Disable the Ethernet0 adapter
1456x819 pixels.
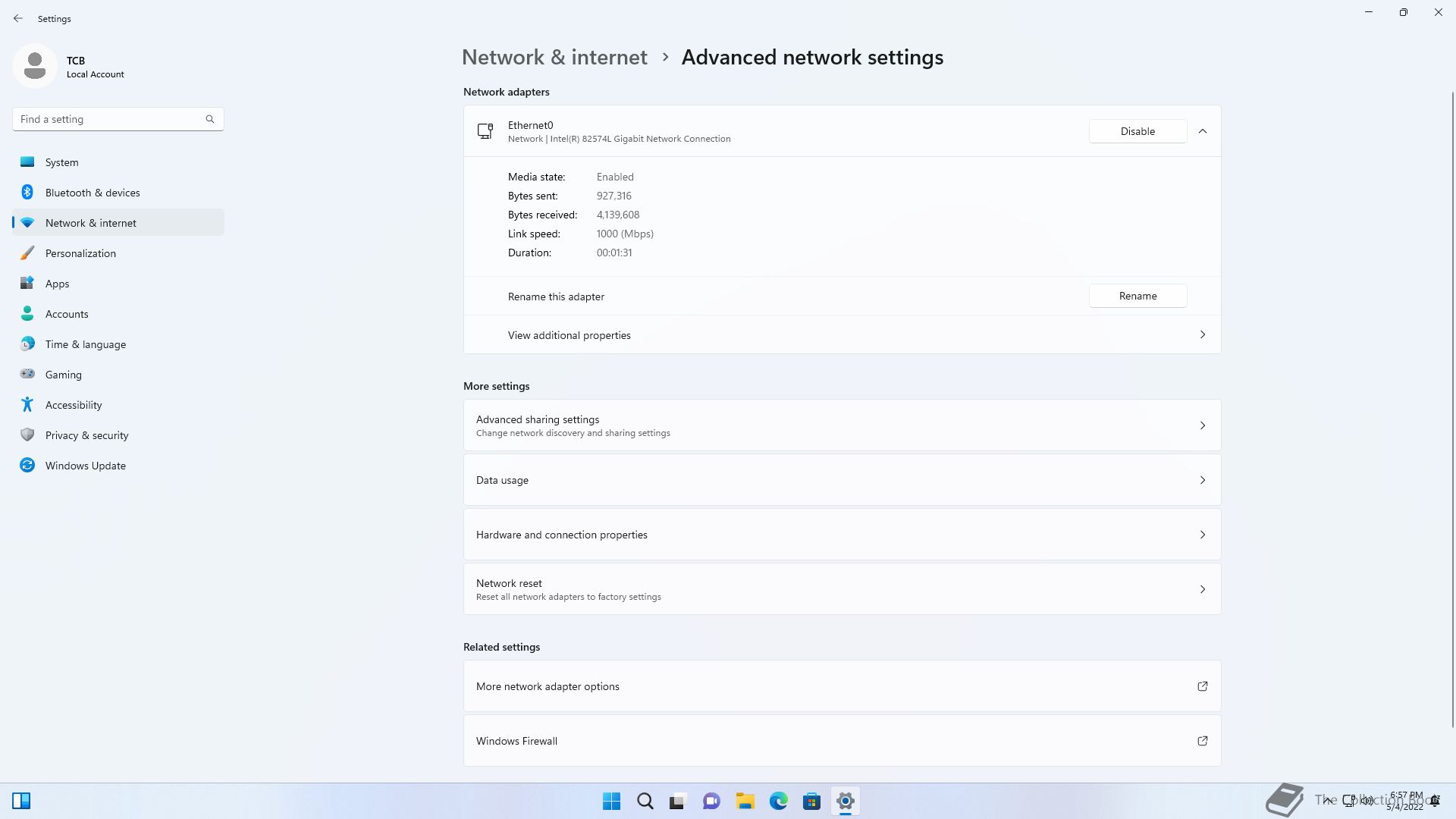pyautogui.click(x=1137, y=131)
